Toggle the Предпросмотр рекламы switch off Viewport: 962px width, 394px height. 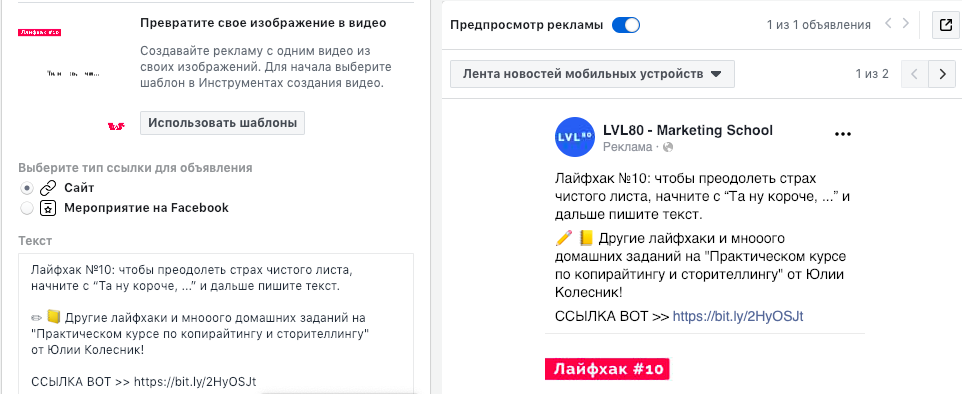(x=626, y=25)
